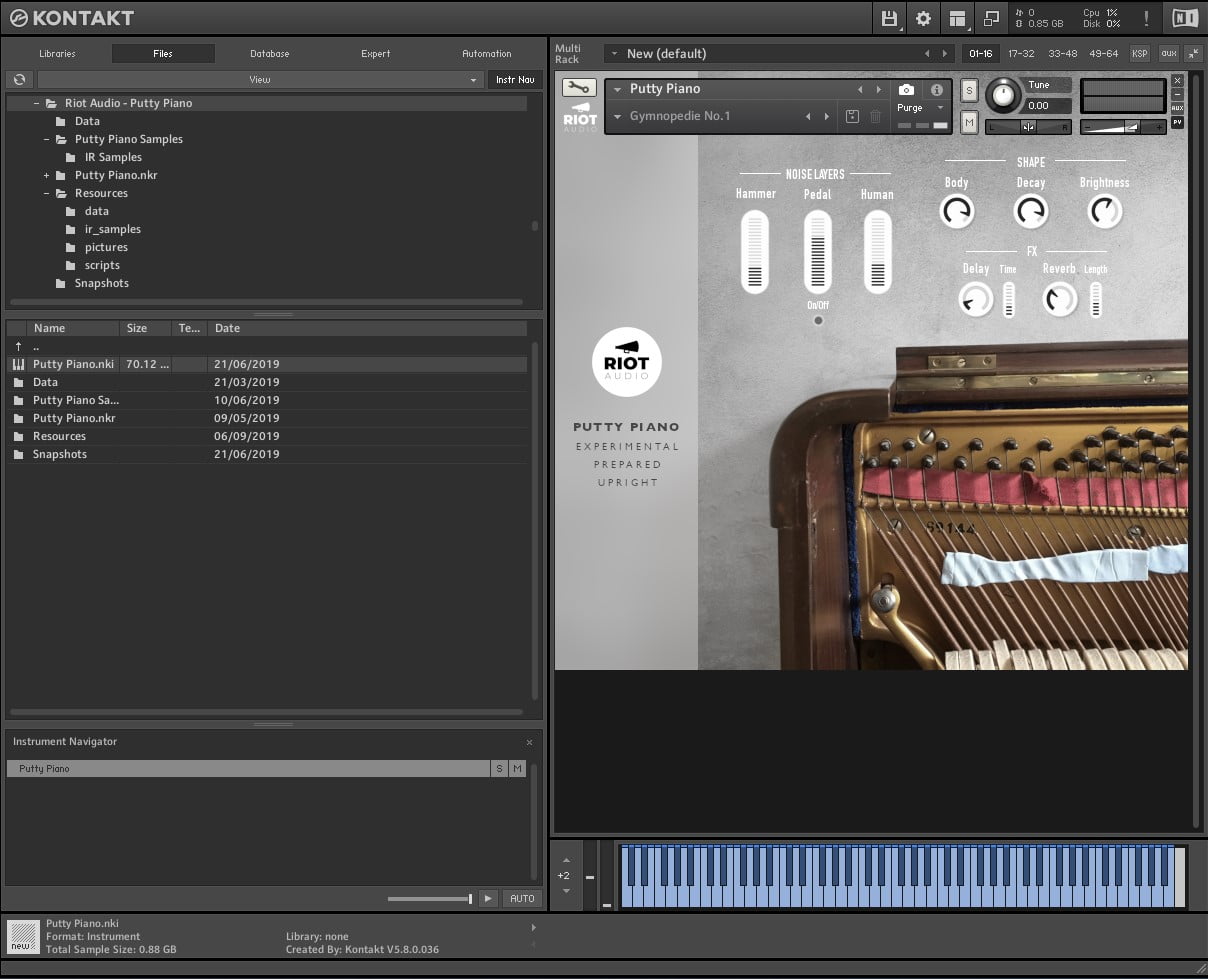Click the refresh icon in browser
Image resolution: width=1208 pixels, height=979 pixels.
[x=19, y=79]
